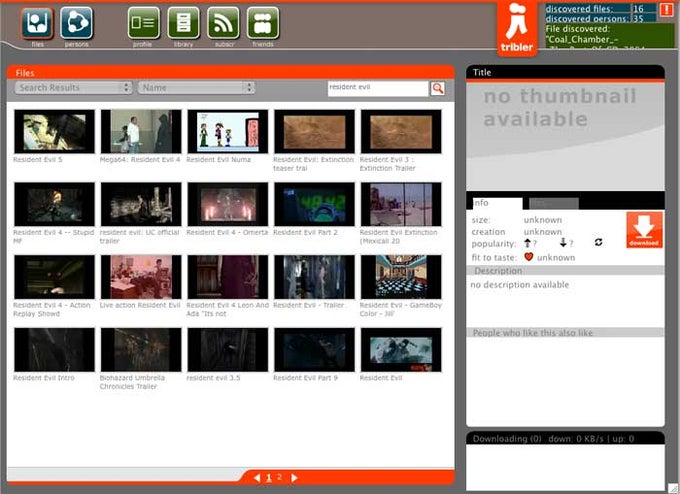Click the 'Resident Evil Part 2' title text

point(305,232)
